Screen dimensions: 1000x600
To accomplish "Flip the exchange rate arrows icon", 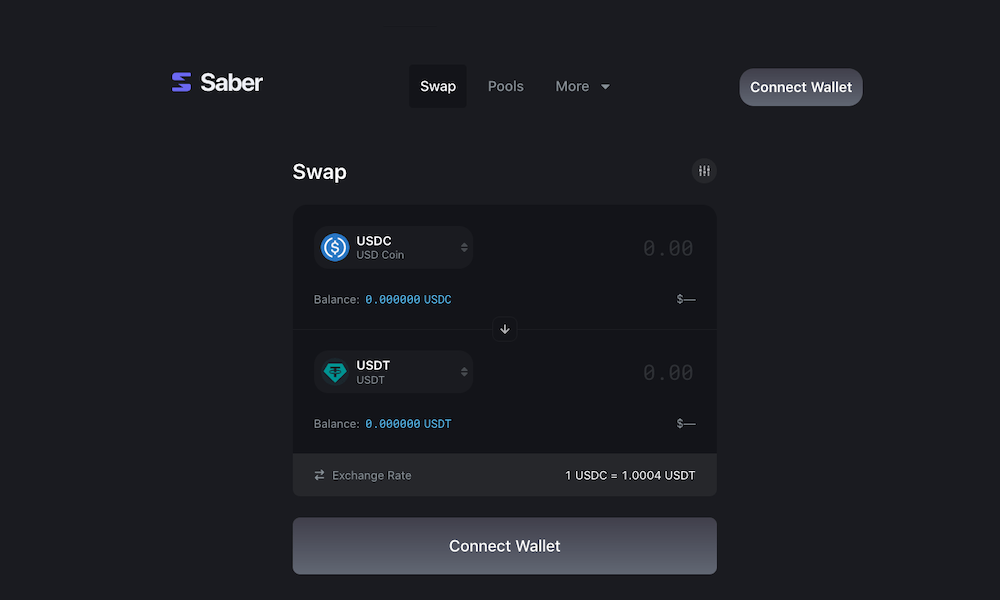I will [x=320, y=475].
